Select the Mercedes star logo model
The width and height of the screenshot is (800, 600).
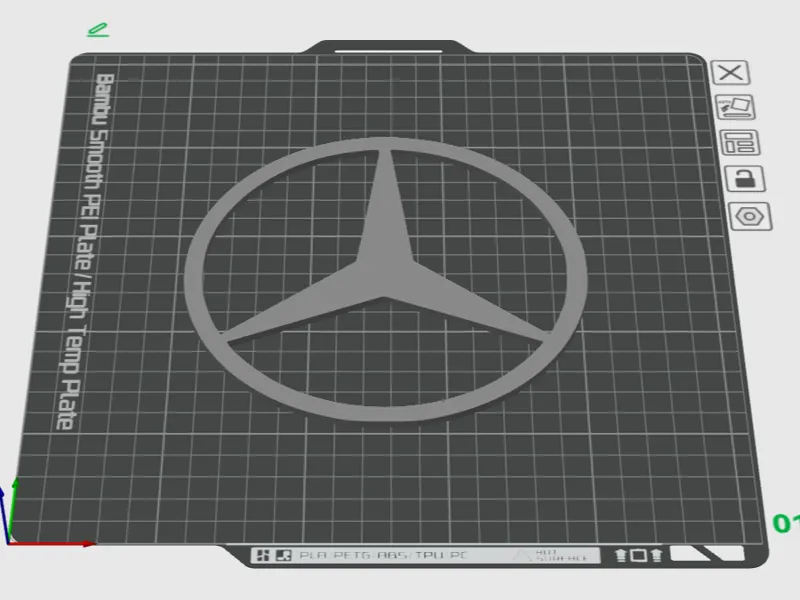(386, 278)
